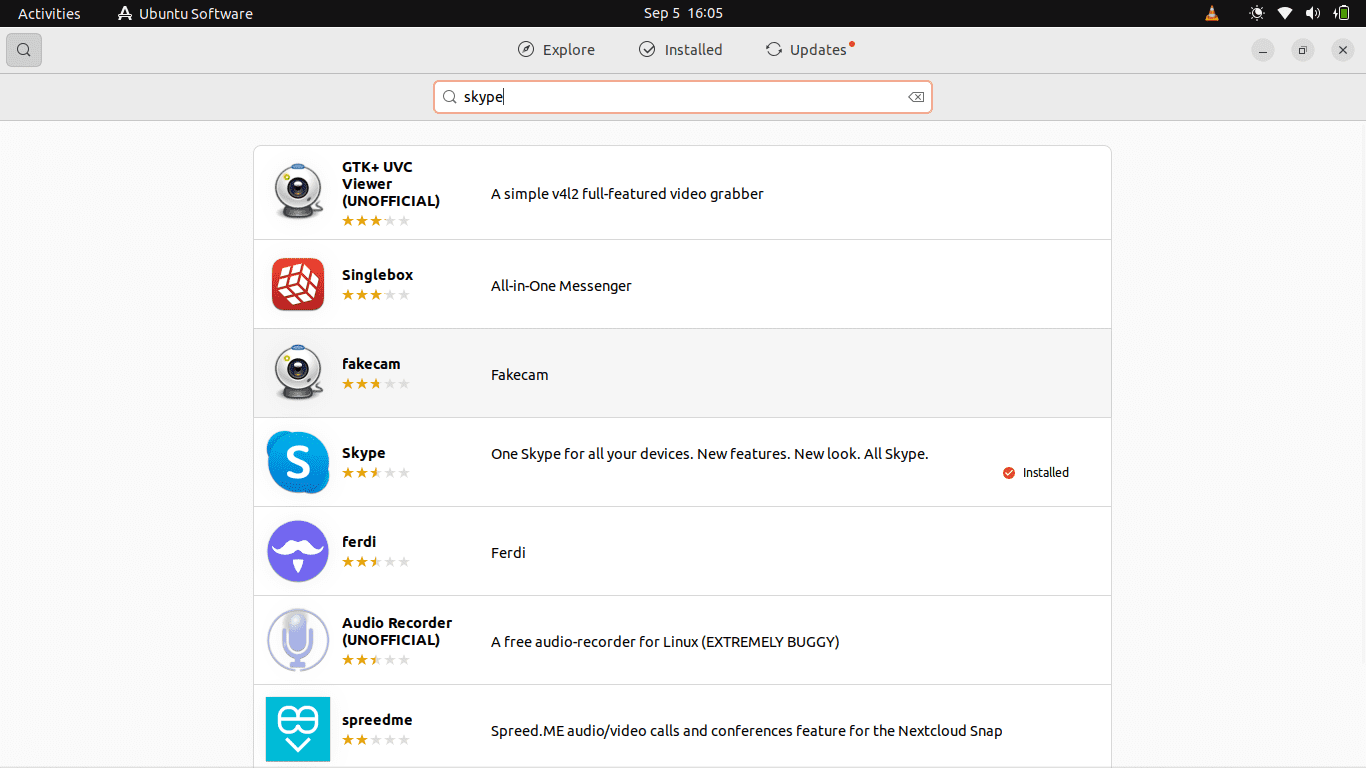Image resolution: width=1366 pixels, height=768 pixels.
Task: Open the fakecam webcam icon
Action: pyautogui.click(x=298, y=373)
